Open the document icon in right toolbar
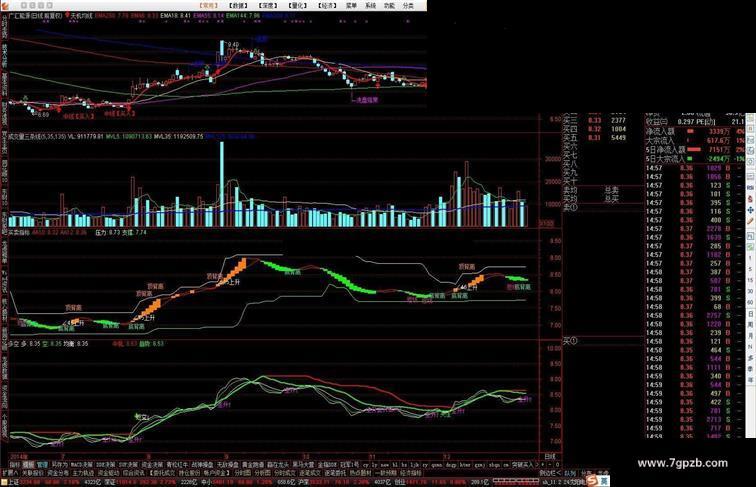The width and height of the screenshot is (756, 487). [x=751, y=139]
